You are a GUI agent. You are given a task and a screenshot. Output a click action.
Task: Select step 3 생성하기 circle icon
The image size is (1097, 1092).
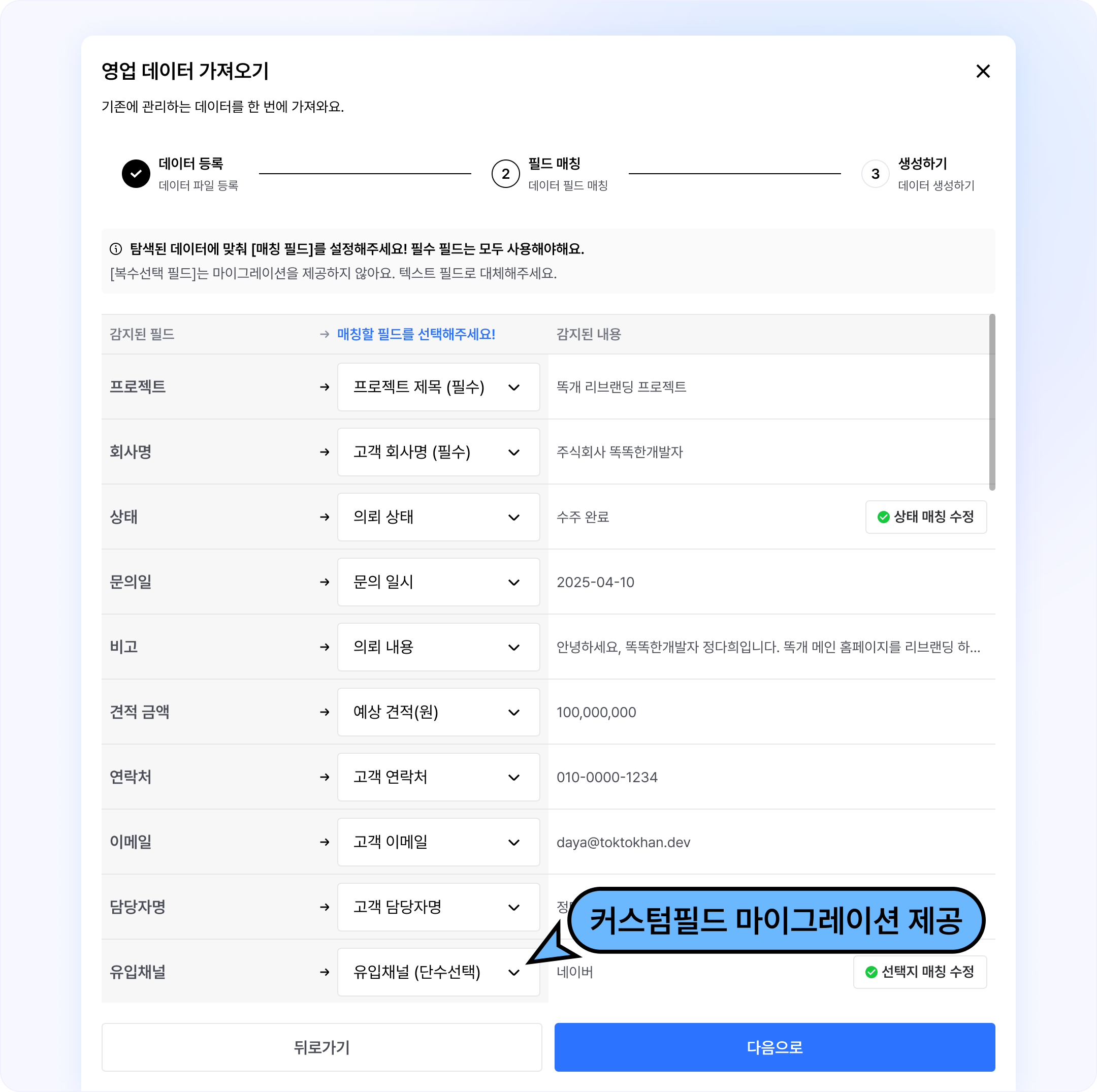click(x=875, y=174)
